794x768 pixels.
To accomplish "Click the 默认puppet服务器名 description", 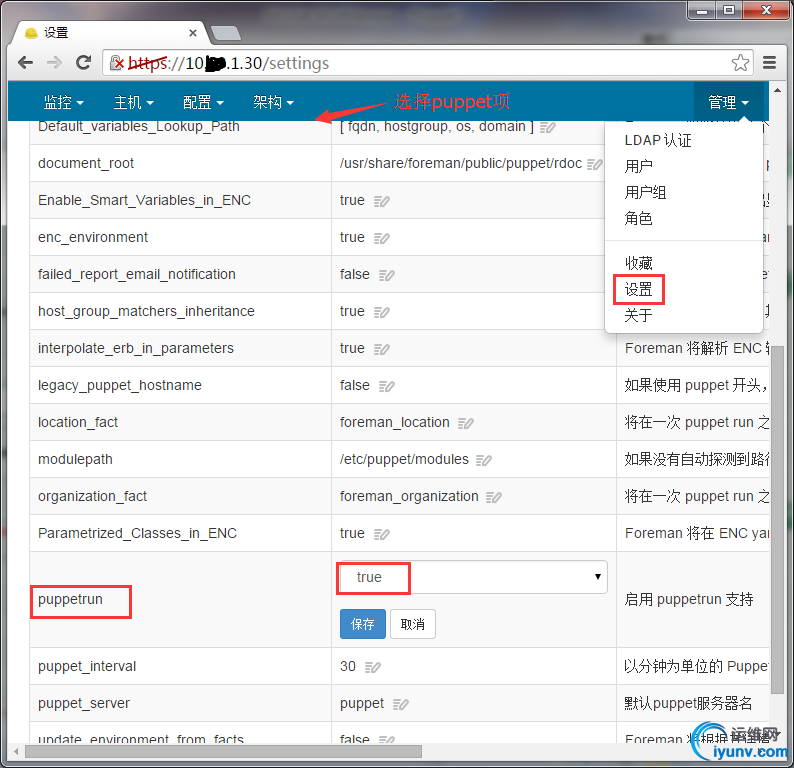I will pos(688,703).
